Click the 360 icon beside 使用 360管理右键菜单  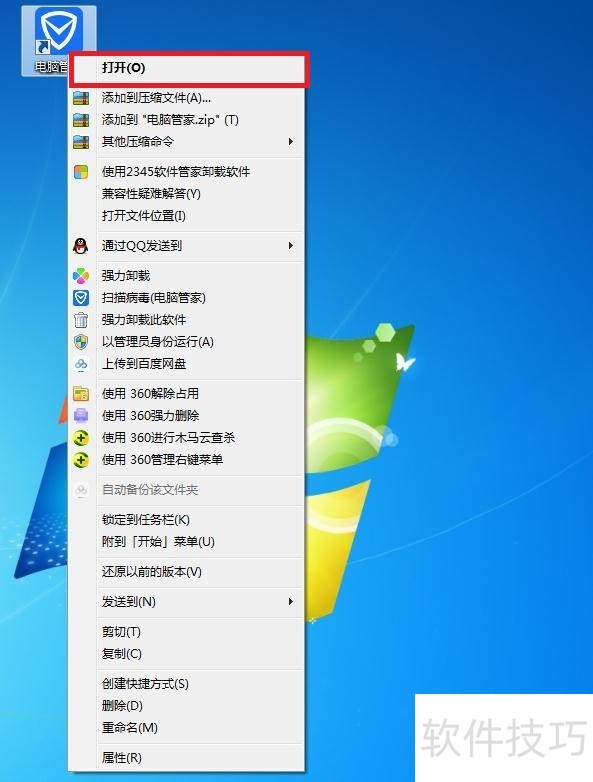81,459
